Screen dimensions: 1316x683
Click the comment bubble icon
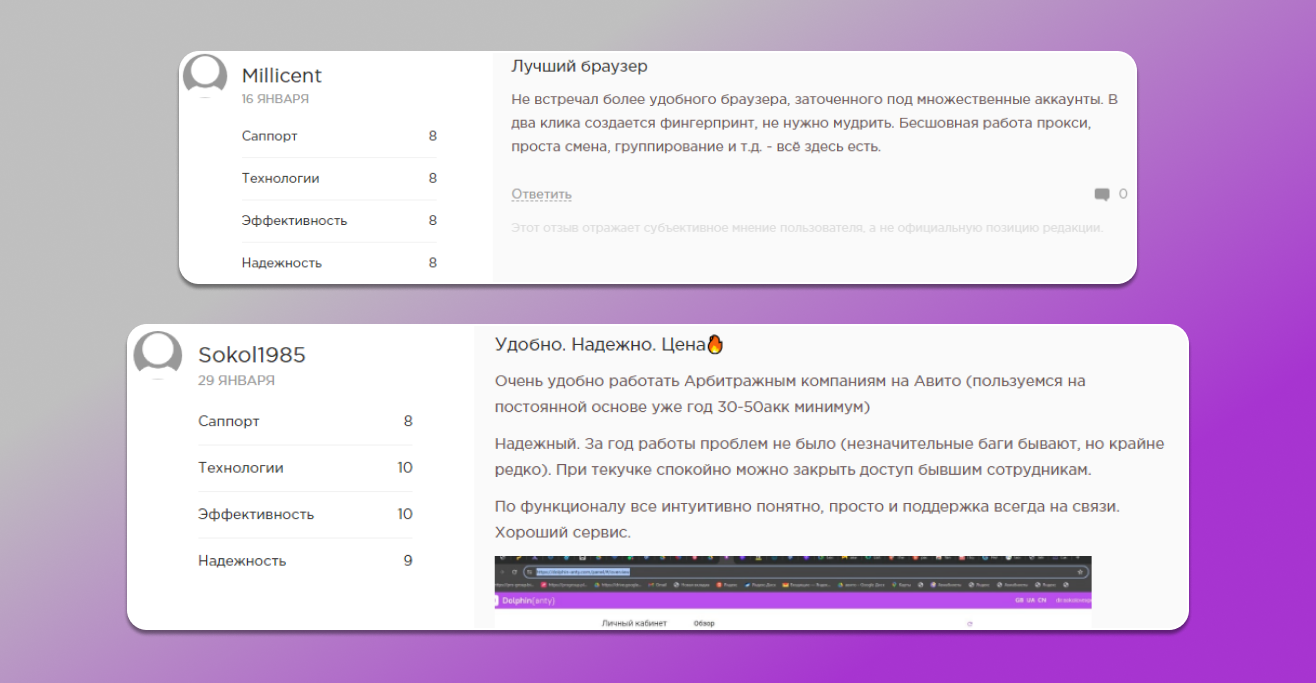tap(1102, 194)
